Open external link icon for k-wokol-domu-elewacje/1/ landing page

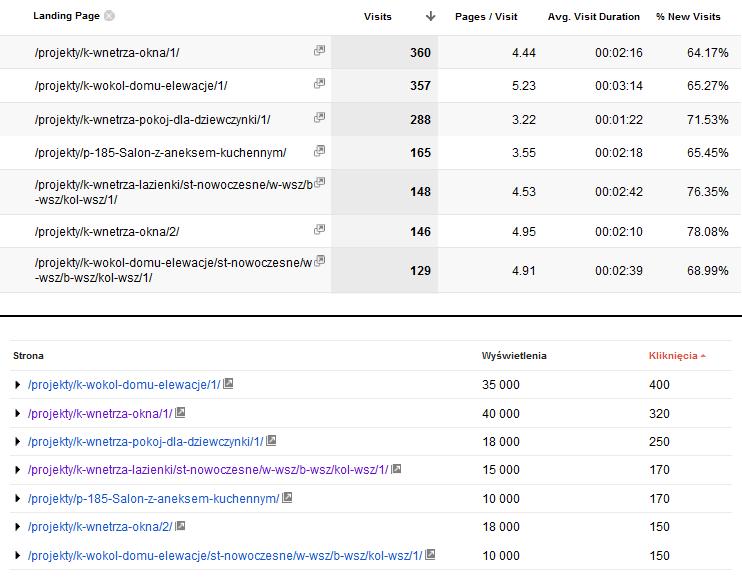319,83
